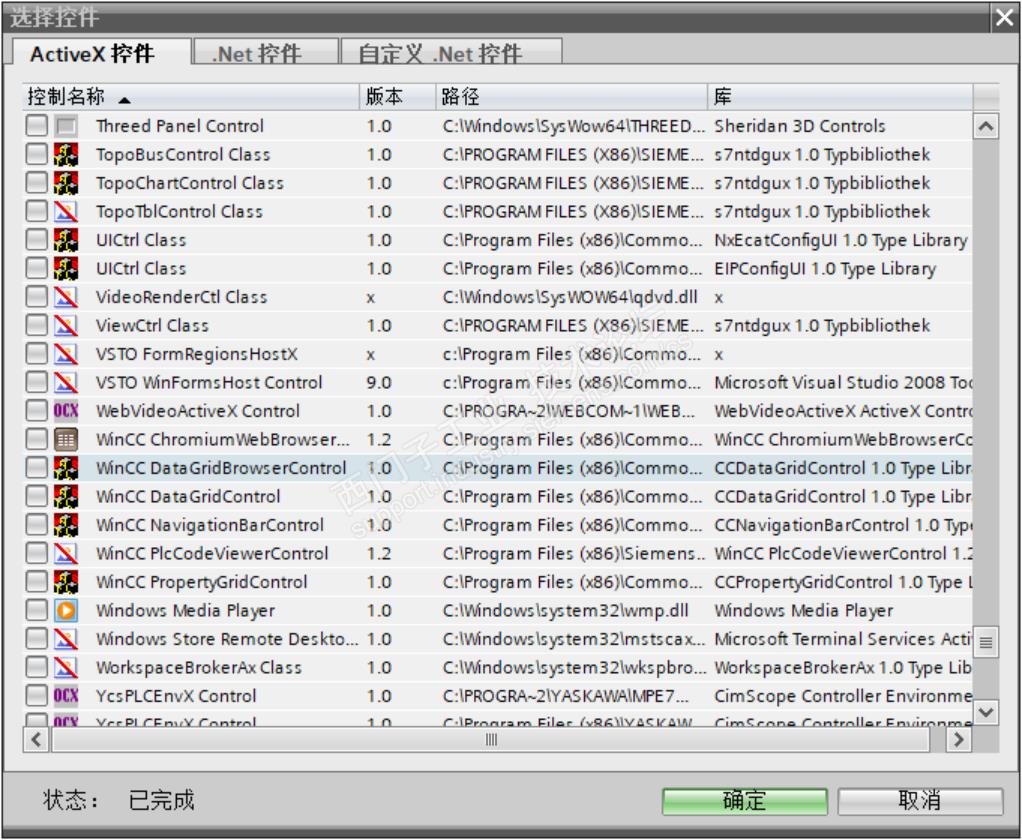Click the 库 column header
This screenshot has height=840, width=1022.
(x=840, y=97)
